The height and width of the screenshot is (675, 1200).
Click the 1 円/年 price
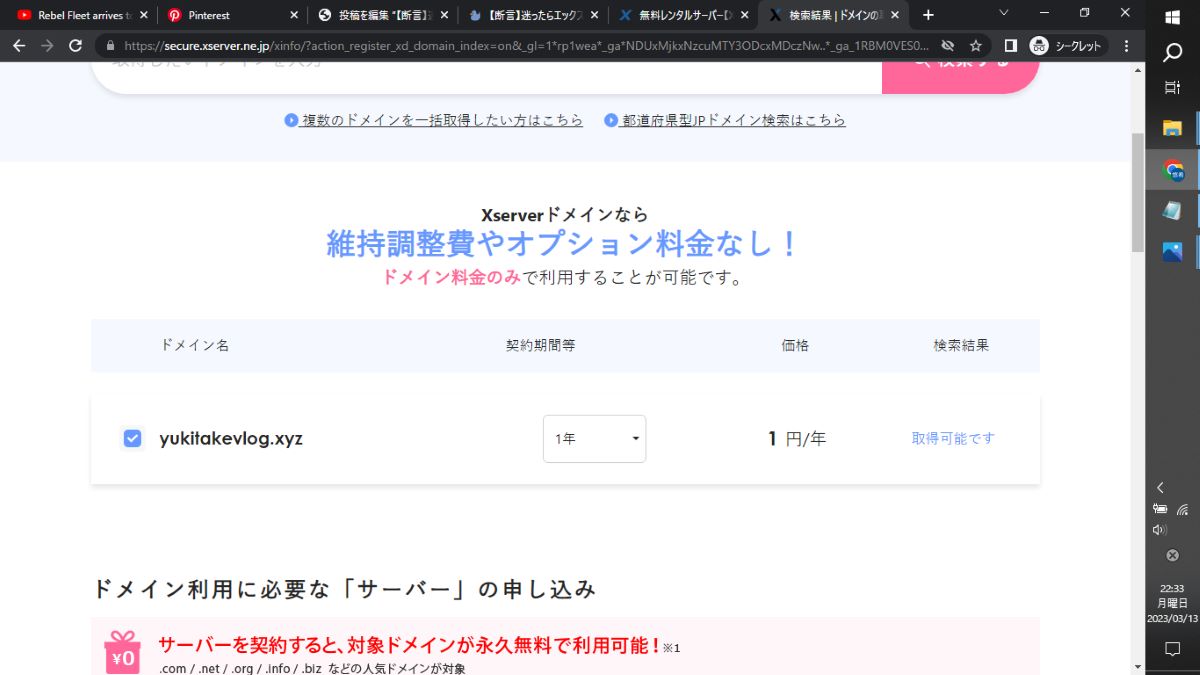click(x=797, y=438)
